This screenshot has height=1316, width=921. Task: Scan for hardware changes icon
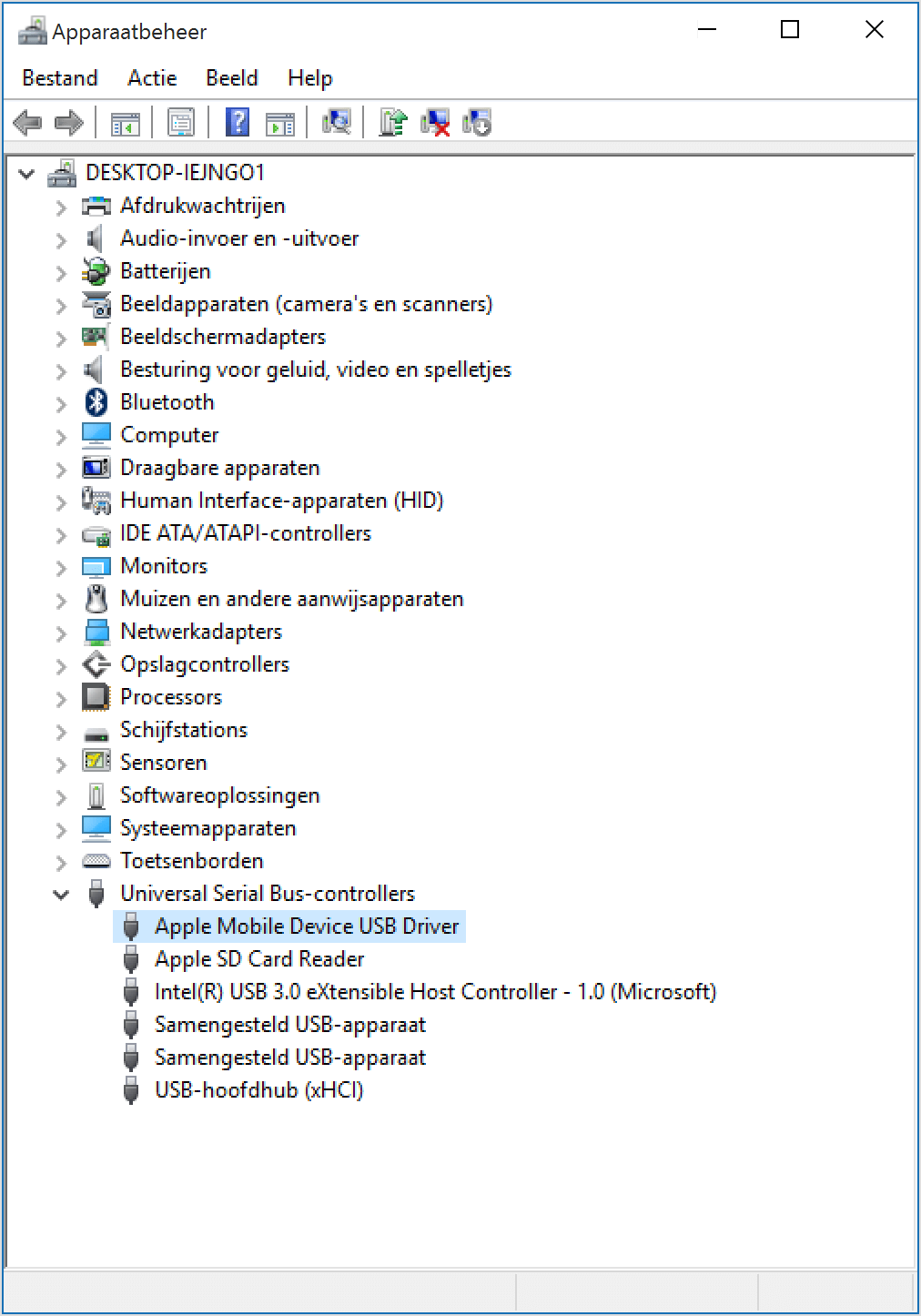pos(337,122)
